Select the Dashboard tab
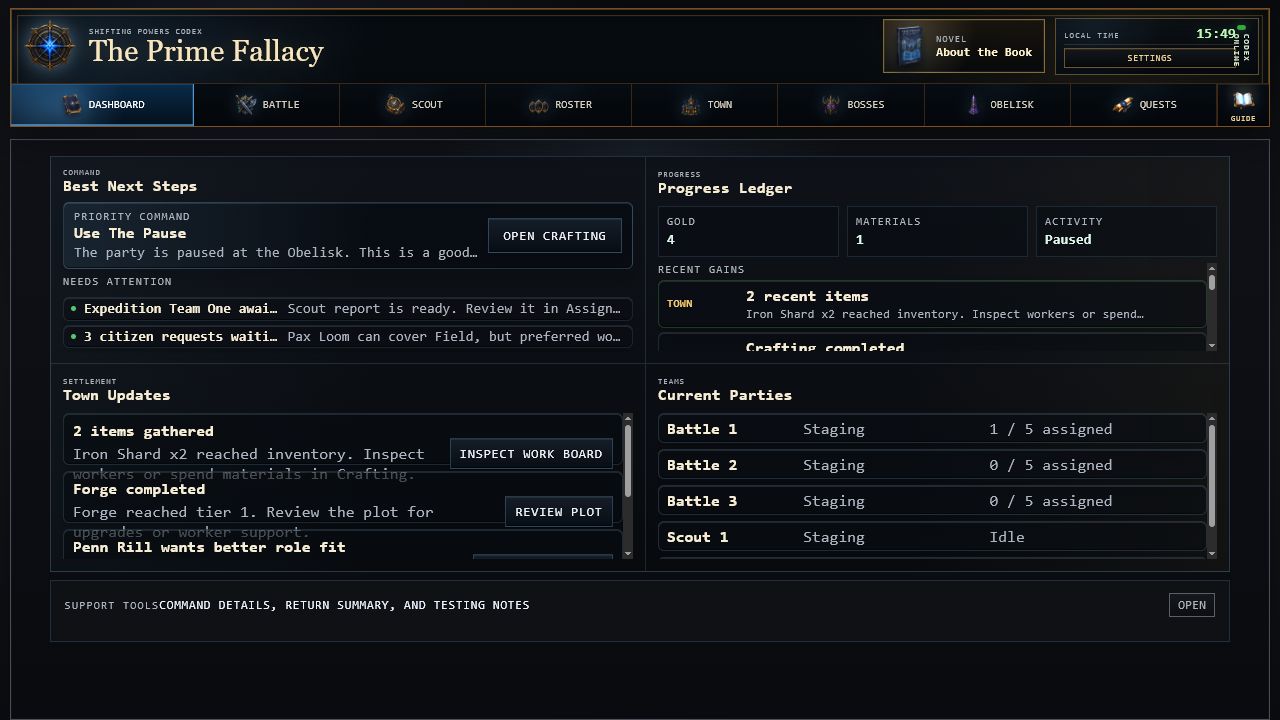Image resolution: width=1280 pixels, height=720 pixels. tap(102, 105)
